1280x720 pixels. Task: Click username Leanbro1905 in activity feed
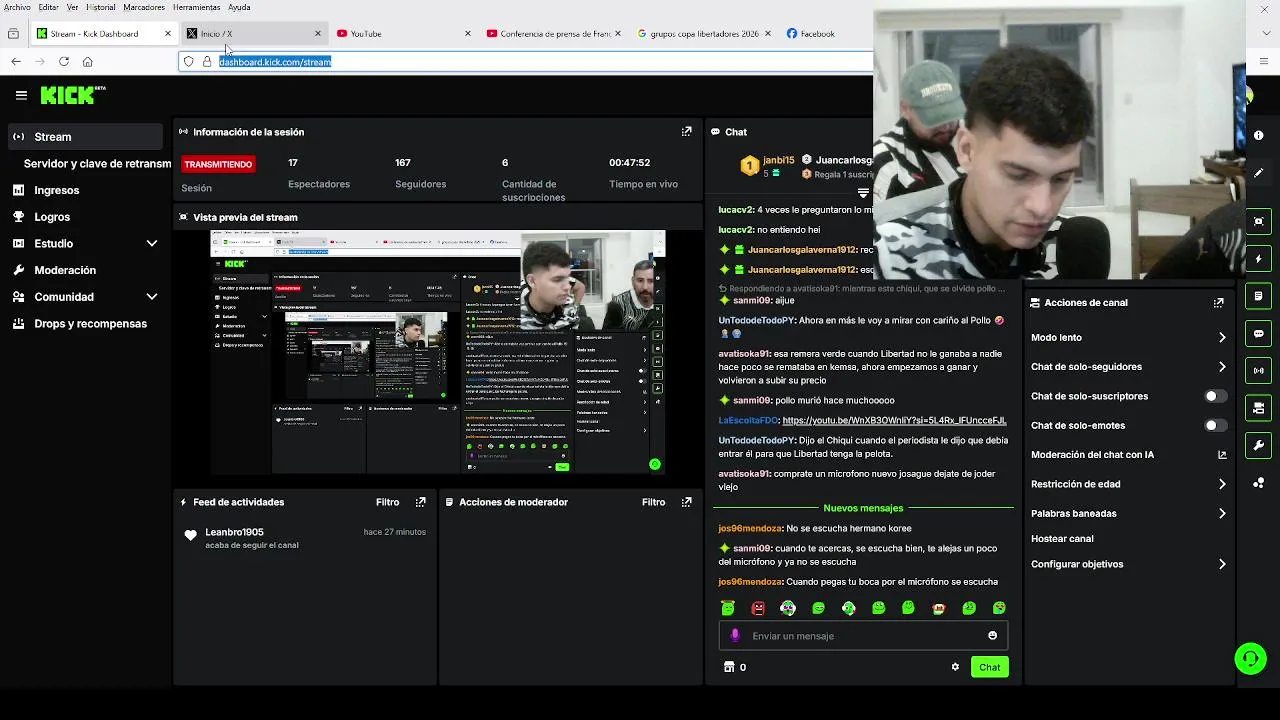234,532
